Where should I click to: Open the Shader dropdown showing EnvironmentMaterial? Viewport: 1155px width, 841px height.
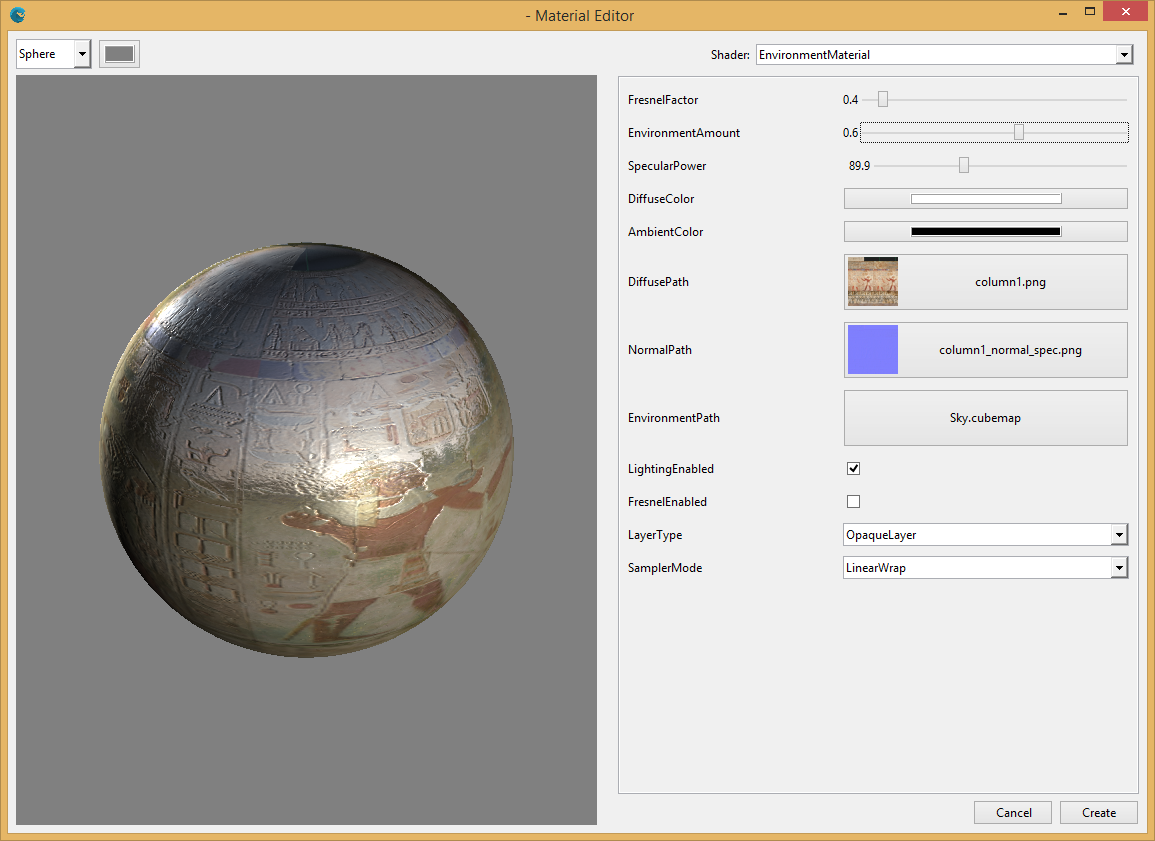click(x=944, y=54)
